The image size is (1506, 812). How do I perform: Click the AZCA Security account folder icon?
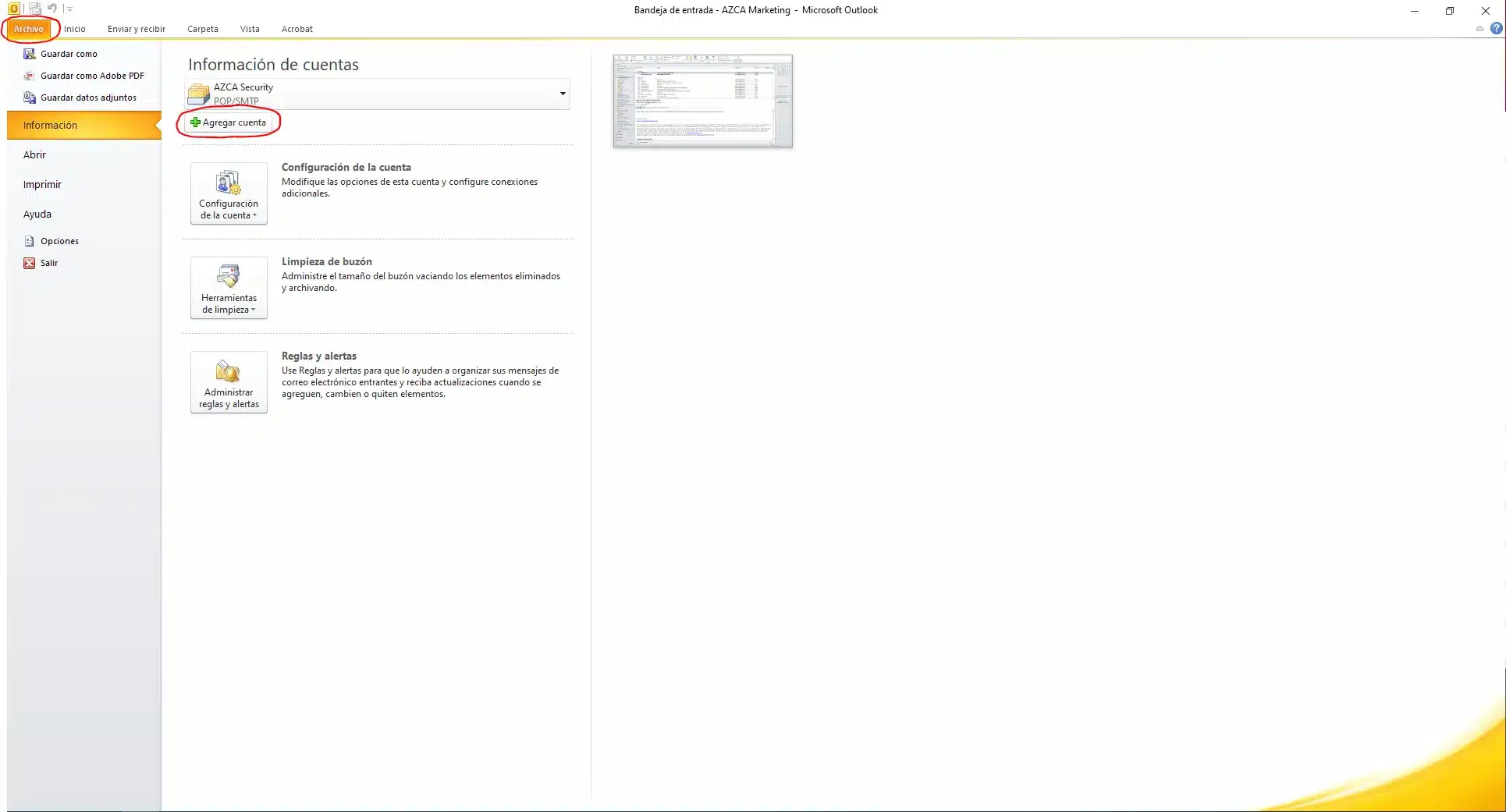(x=199, y=94)
